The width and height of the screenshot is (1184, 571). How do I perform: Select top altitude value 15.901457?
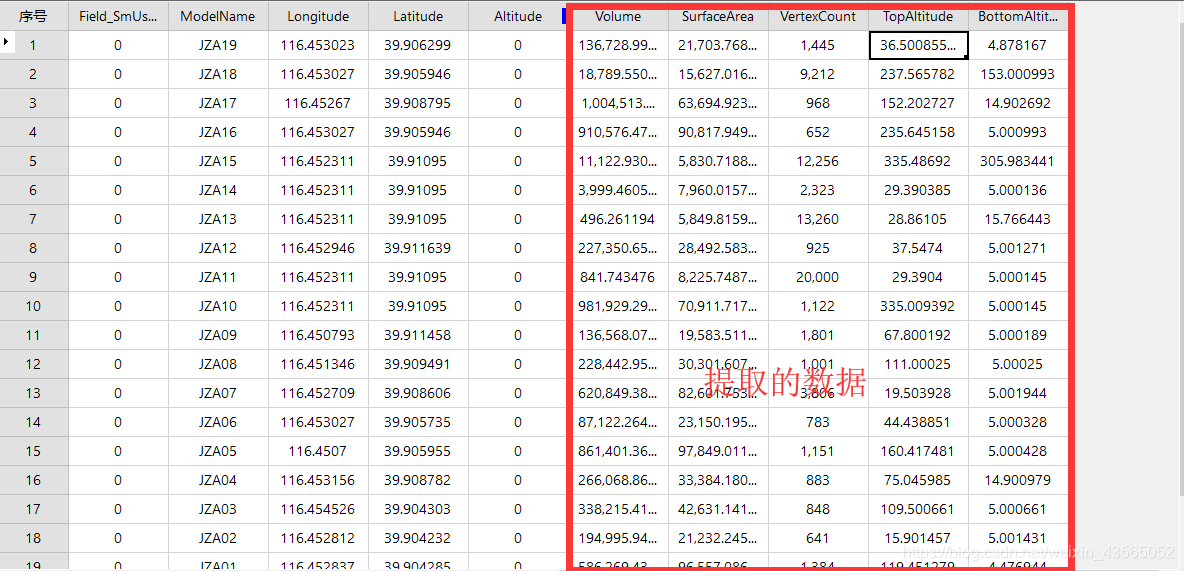[x=917, y=539]
